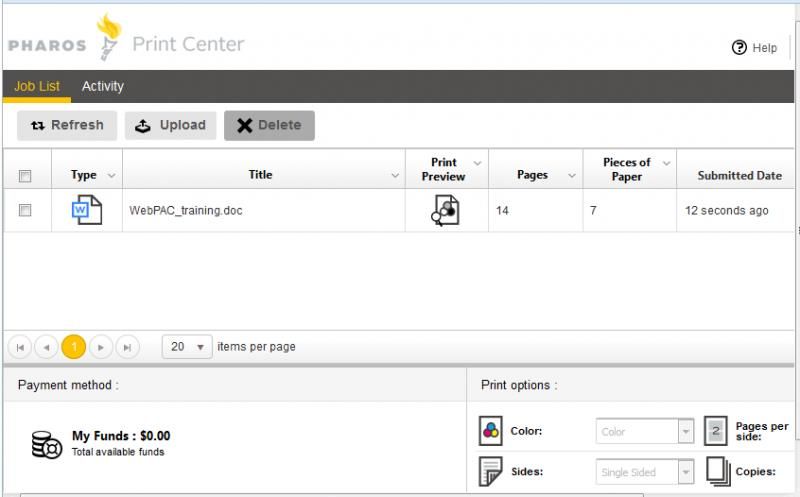
Task: Click the Sides page icon
Action: tap(491, 471)
